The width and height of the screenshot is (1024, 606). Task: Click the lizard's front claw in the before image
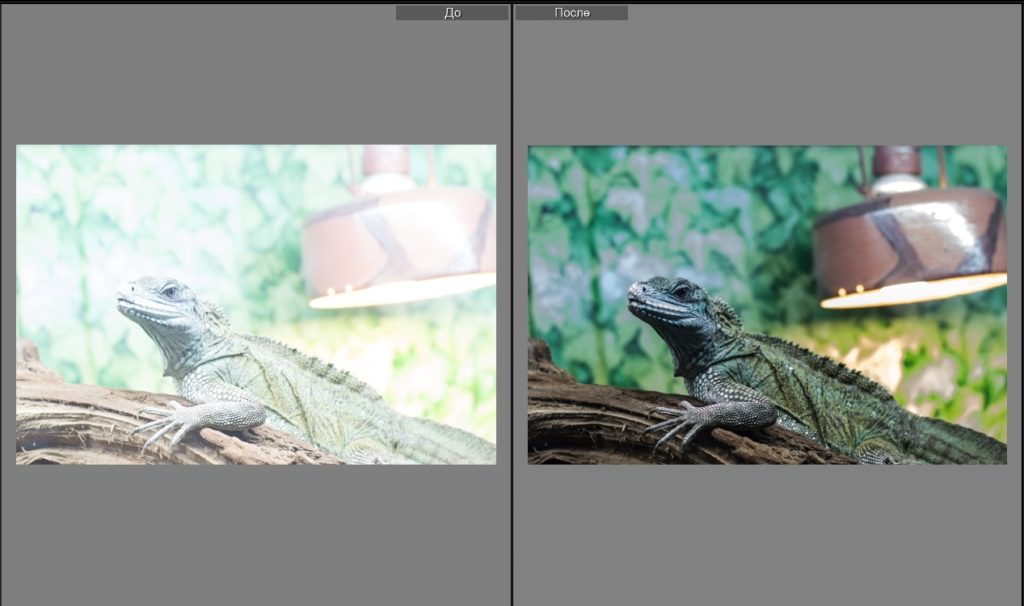[x=158, y=422]
